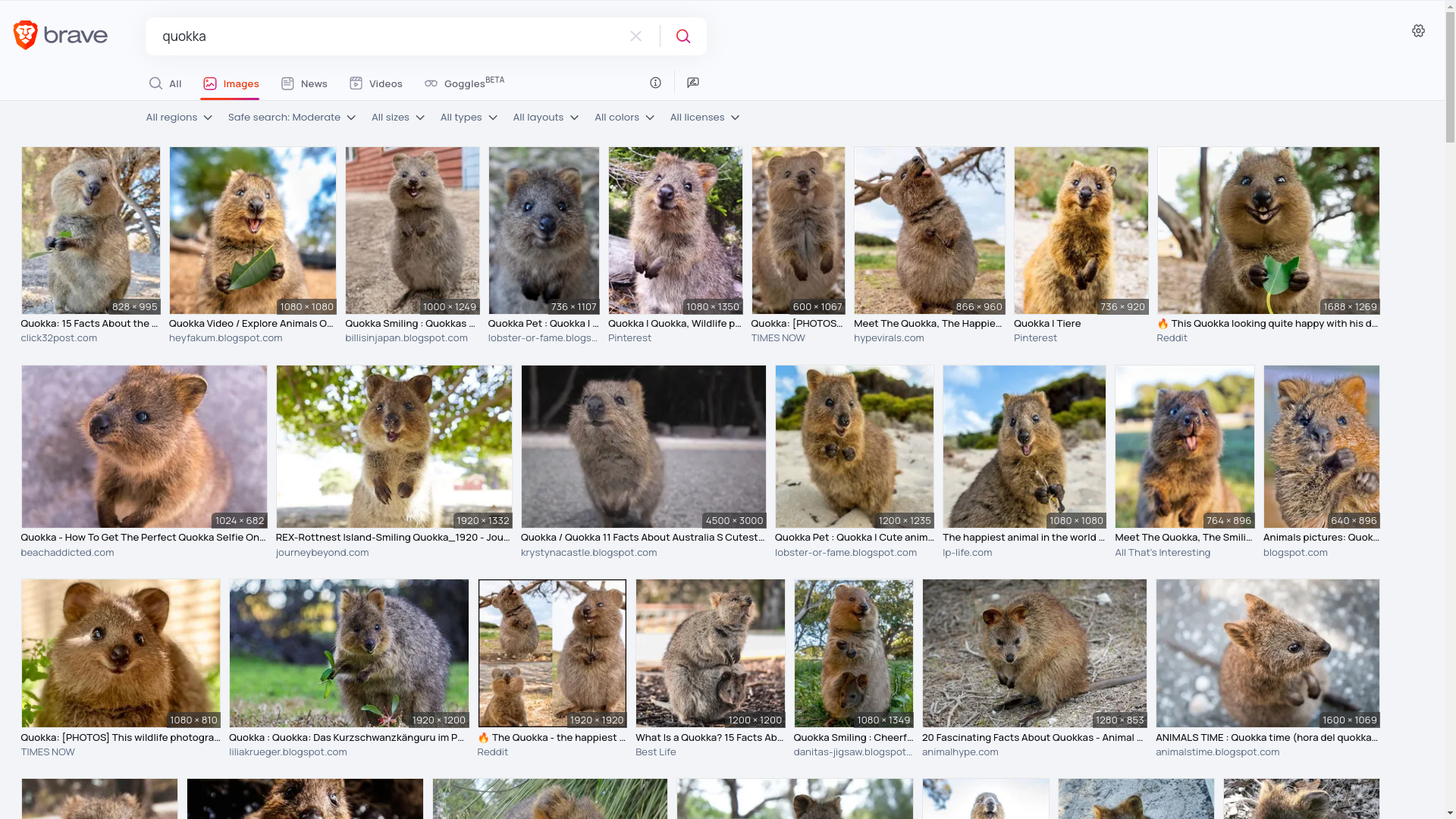Open the 1080 × 810 TIMES NOW image
Viewport: 1456px width, 819px height.
121,654
